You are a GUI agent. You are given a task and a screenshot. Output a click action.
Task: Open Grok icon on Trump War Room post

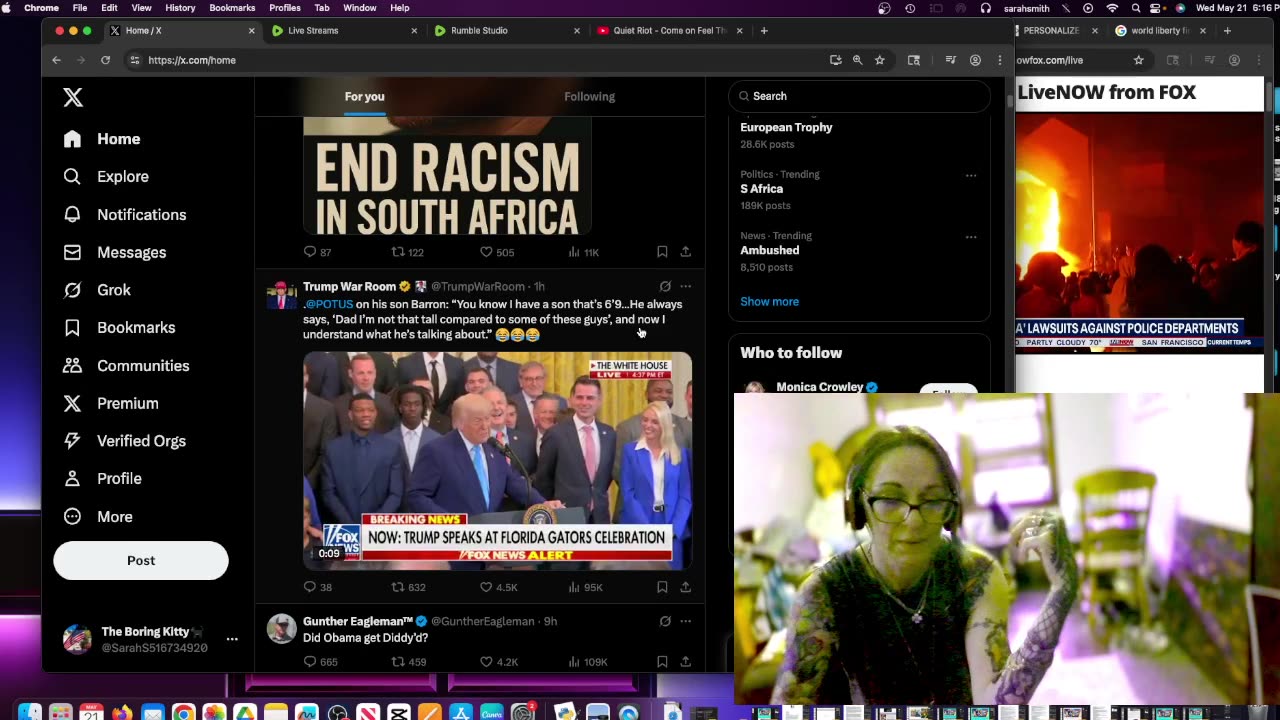coord(665,286)
